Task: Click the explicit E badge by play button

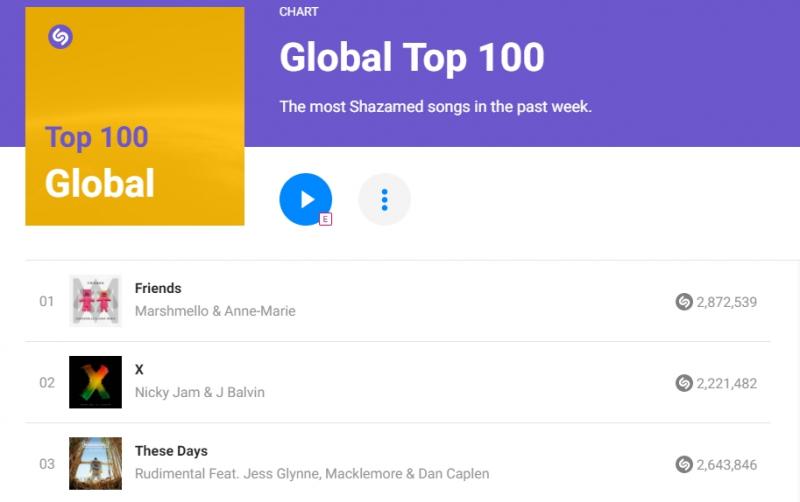Action: click(x=325, y=219)
